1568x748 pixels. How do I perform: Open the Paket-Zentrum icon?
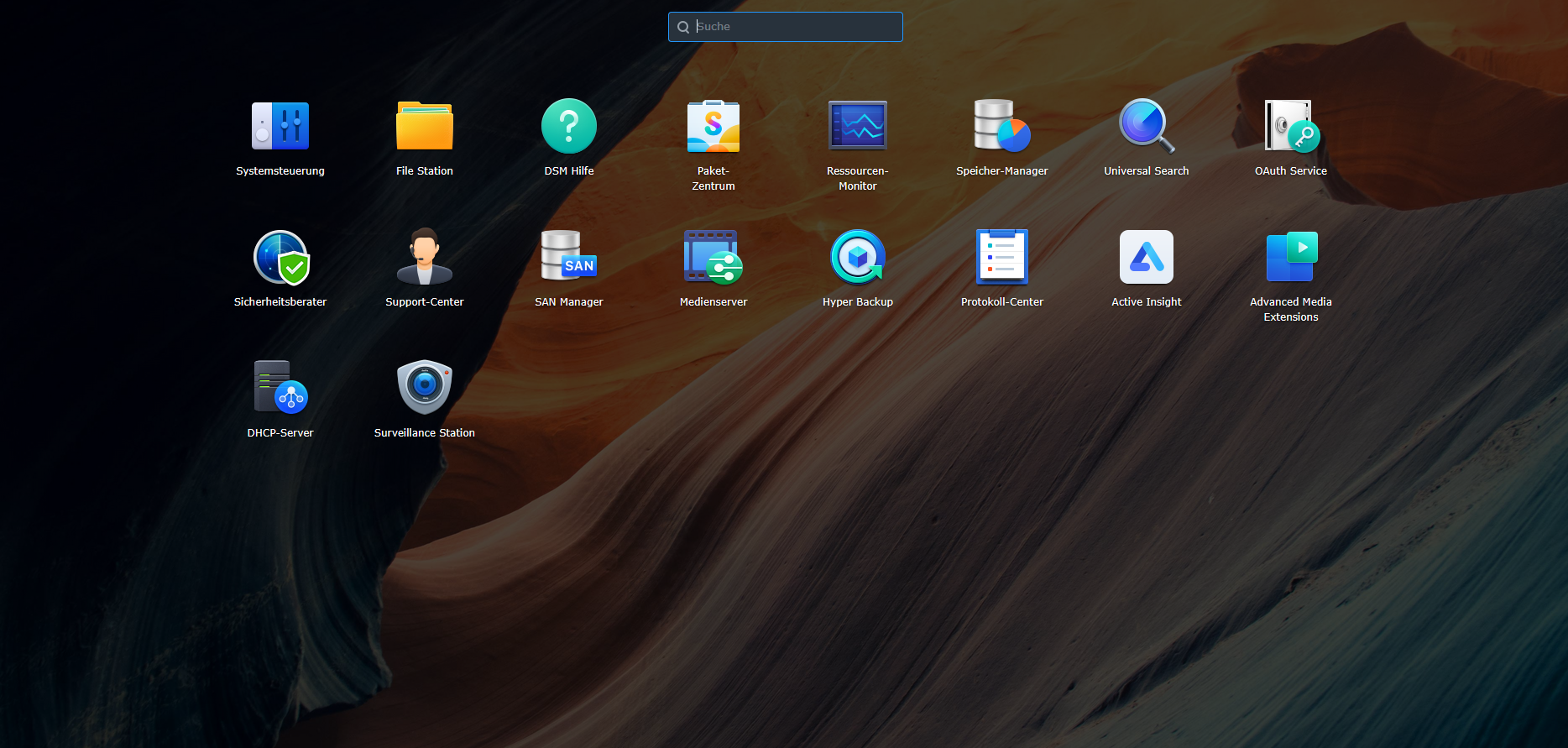(713, 126)
